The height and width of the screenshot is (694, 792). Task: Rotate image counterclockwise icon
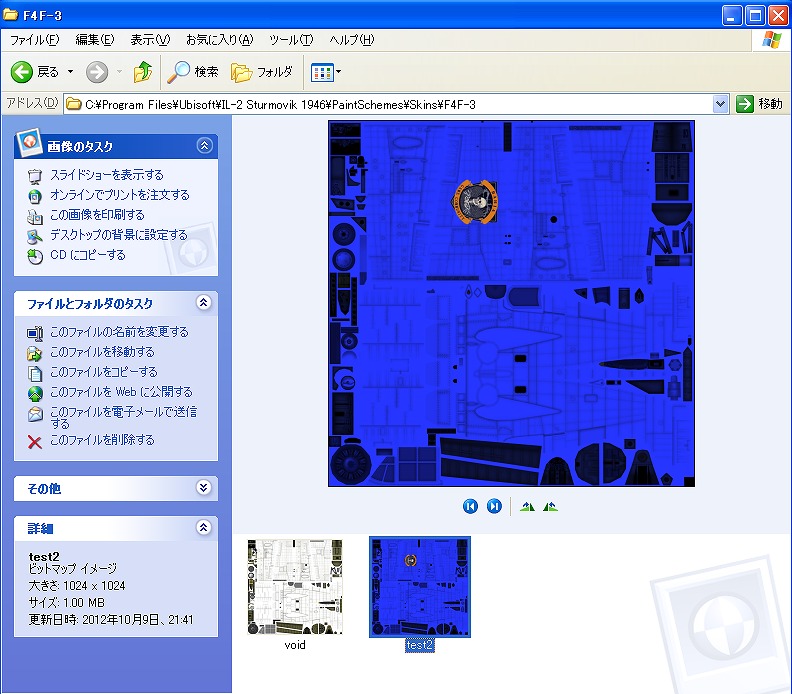(550, 506)
